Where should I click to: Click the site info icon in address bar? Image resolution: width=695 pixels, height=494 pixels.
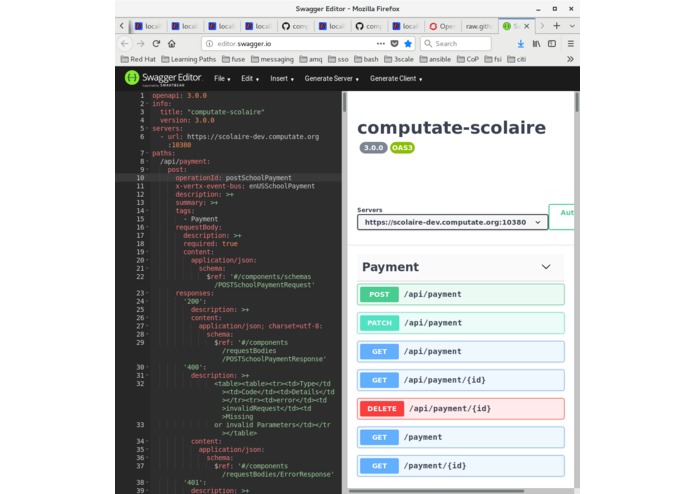(209, 43)
